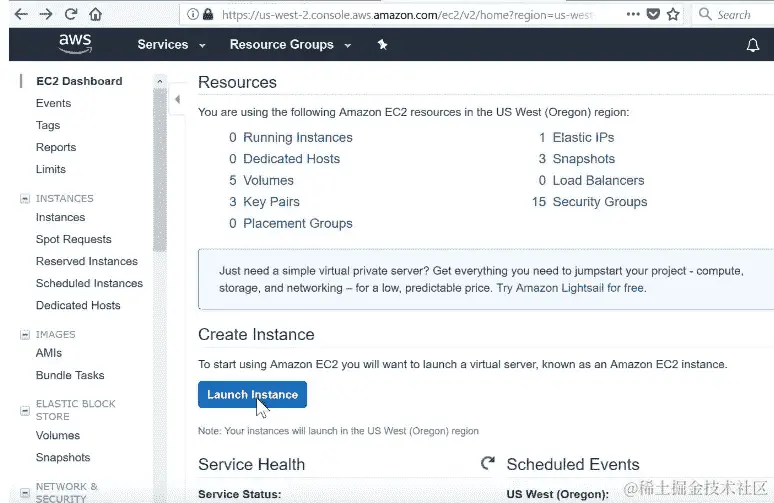Open Bundle Tasks in the sidebar
Viewport: 774px width, 503px height.
[70, 375]
